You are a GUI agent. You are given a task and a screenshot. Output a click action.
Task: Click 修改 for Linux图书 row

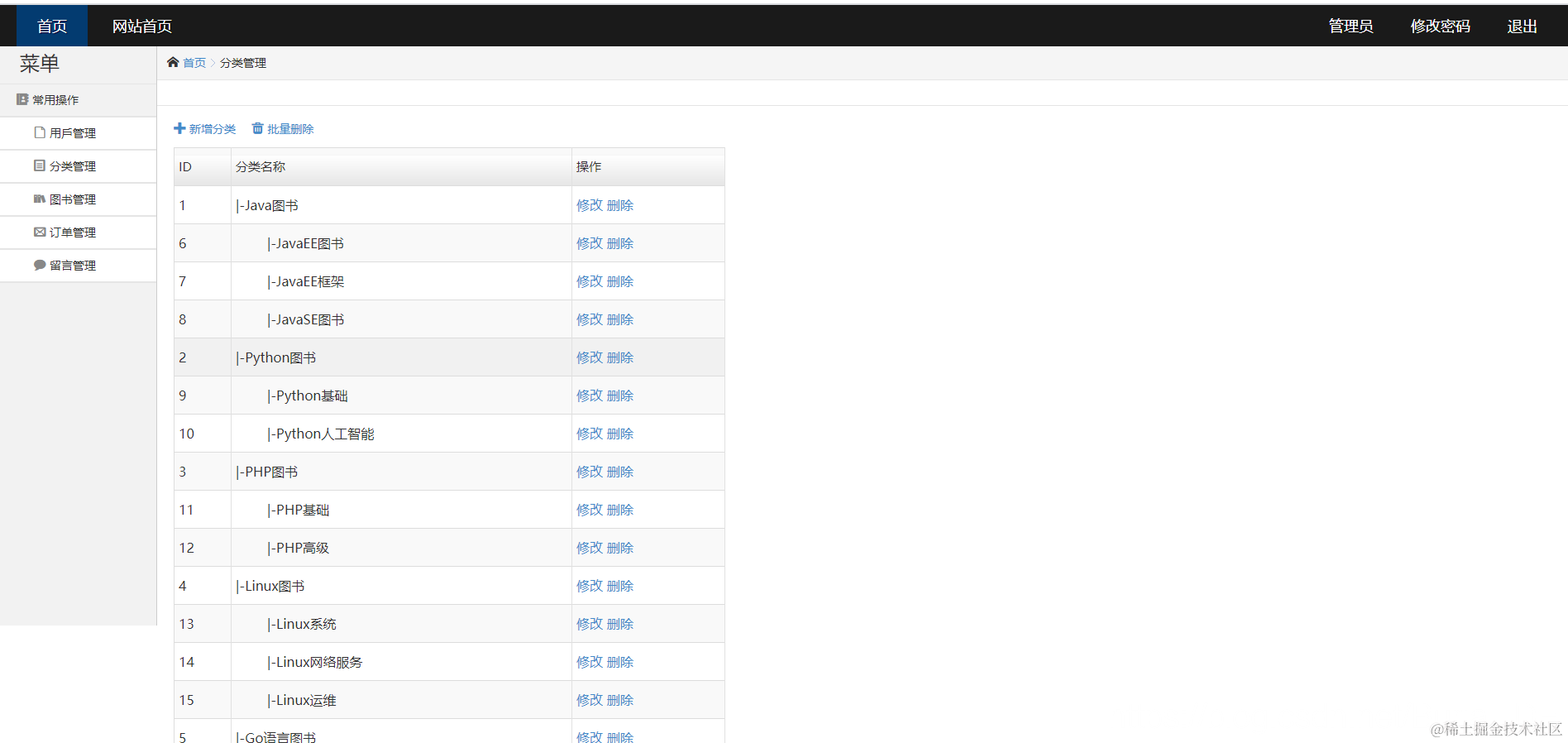590,586
